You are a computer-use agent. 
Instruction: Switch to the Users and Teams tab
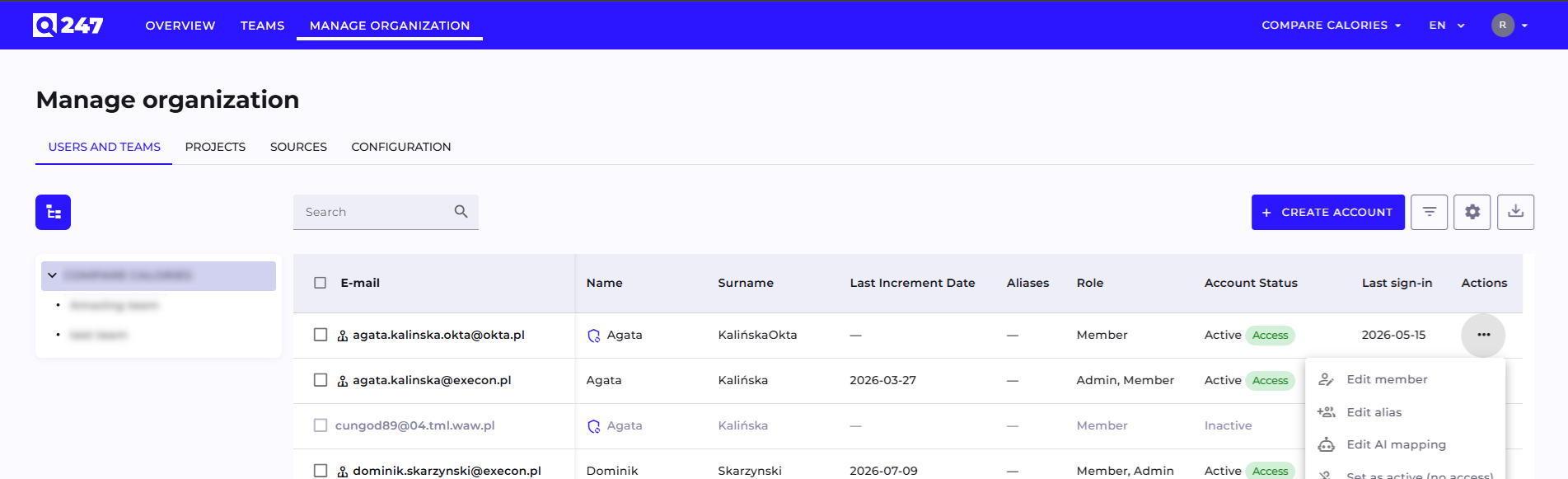pos(104,147)
